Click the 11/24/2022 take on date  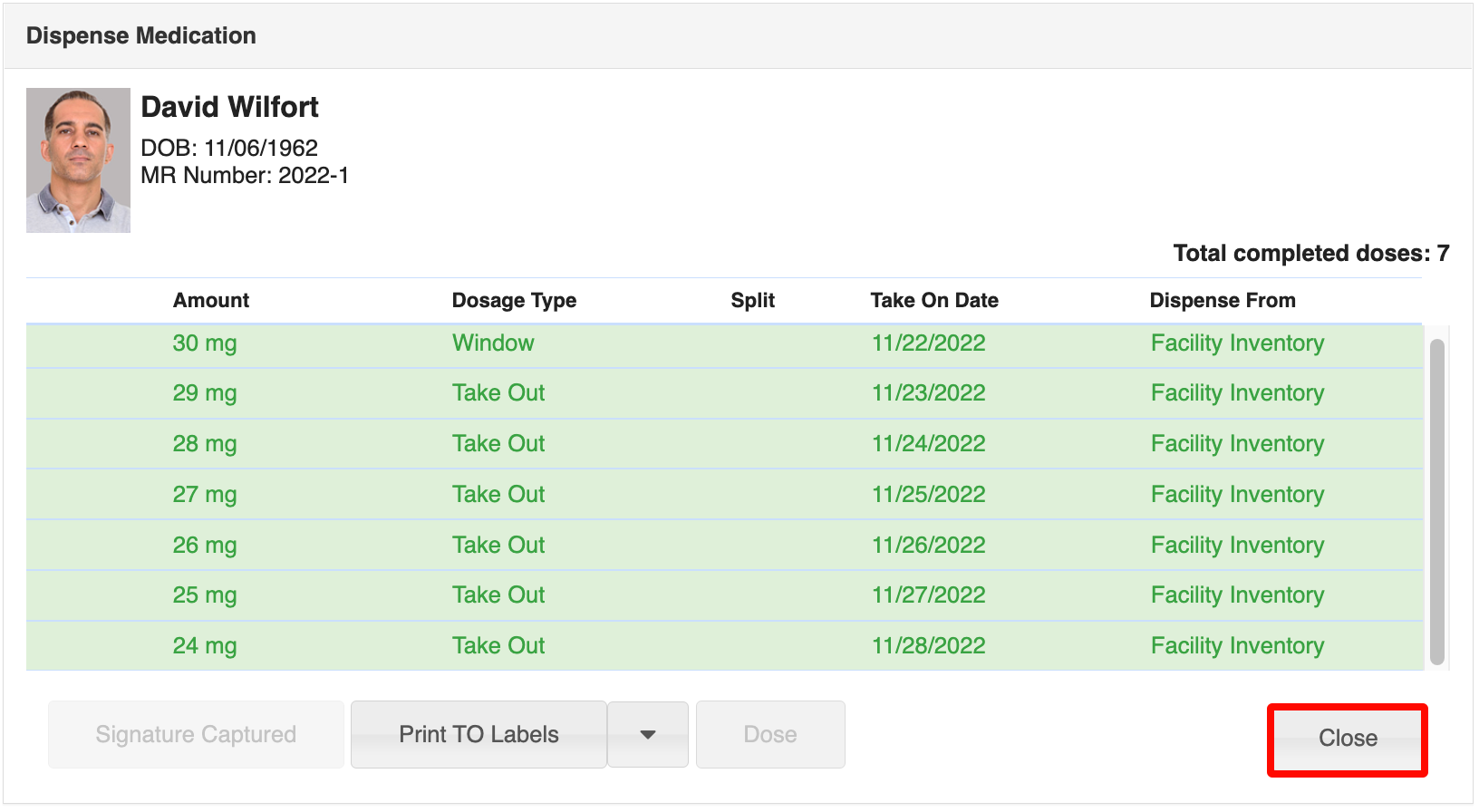928,444
